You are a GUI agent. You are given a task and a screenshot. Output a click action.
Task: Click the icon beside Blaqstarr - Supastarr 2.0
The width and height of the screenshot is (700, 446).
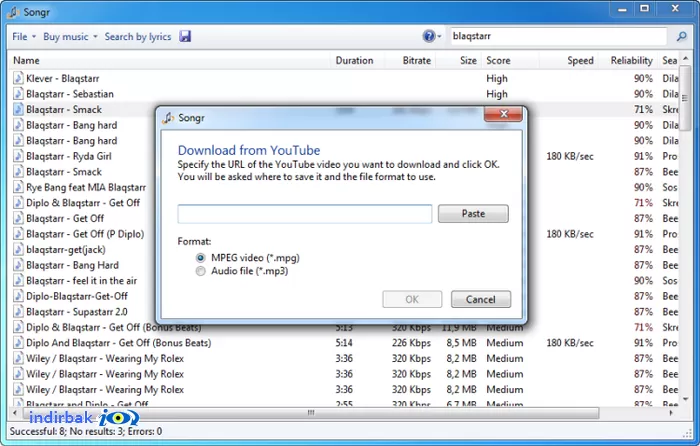click(x=18, y=312)
